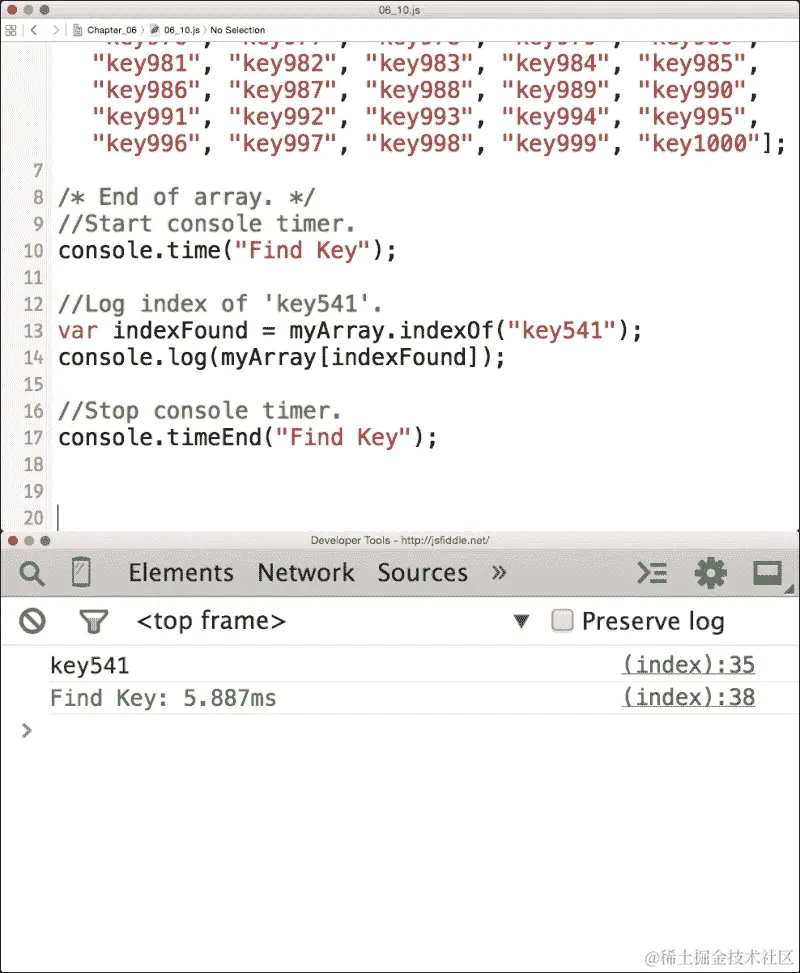Screen dimensions: 800x973
Task: Click line number 17 in the gutter
Action: (x=34, y=438)
